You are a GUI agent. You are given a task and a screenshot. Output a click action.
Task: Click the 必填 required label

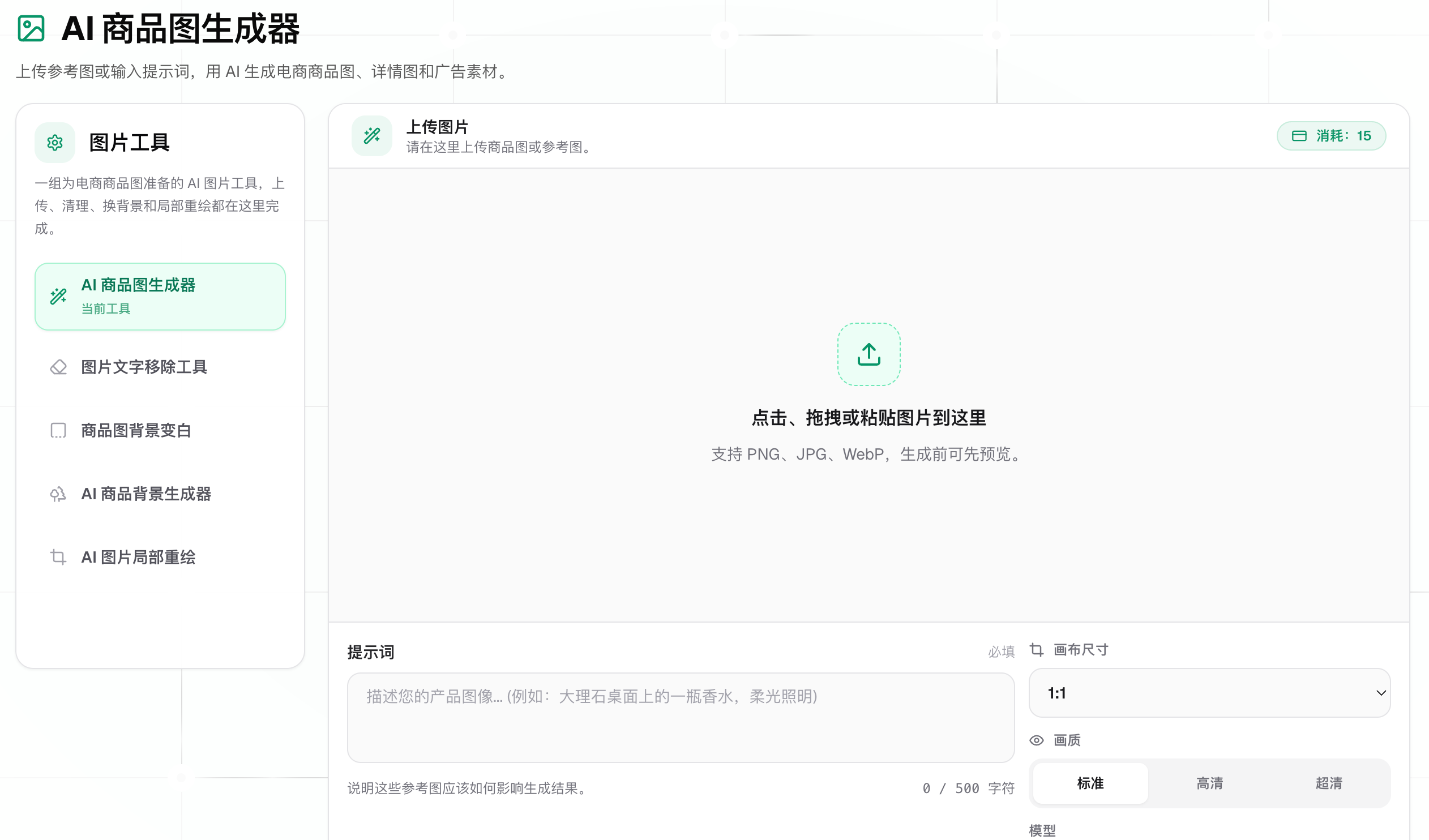(x=1002, y=652)
